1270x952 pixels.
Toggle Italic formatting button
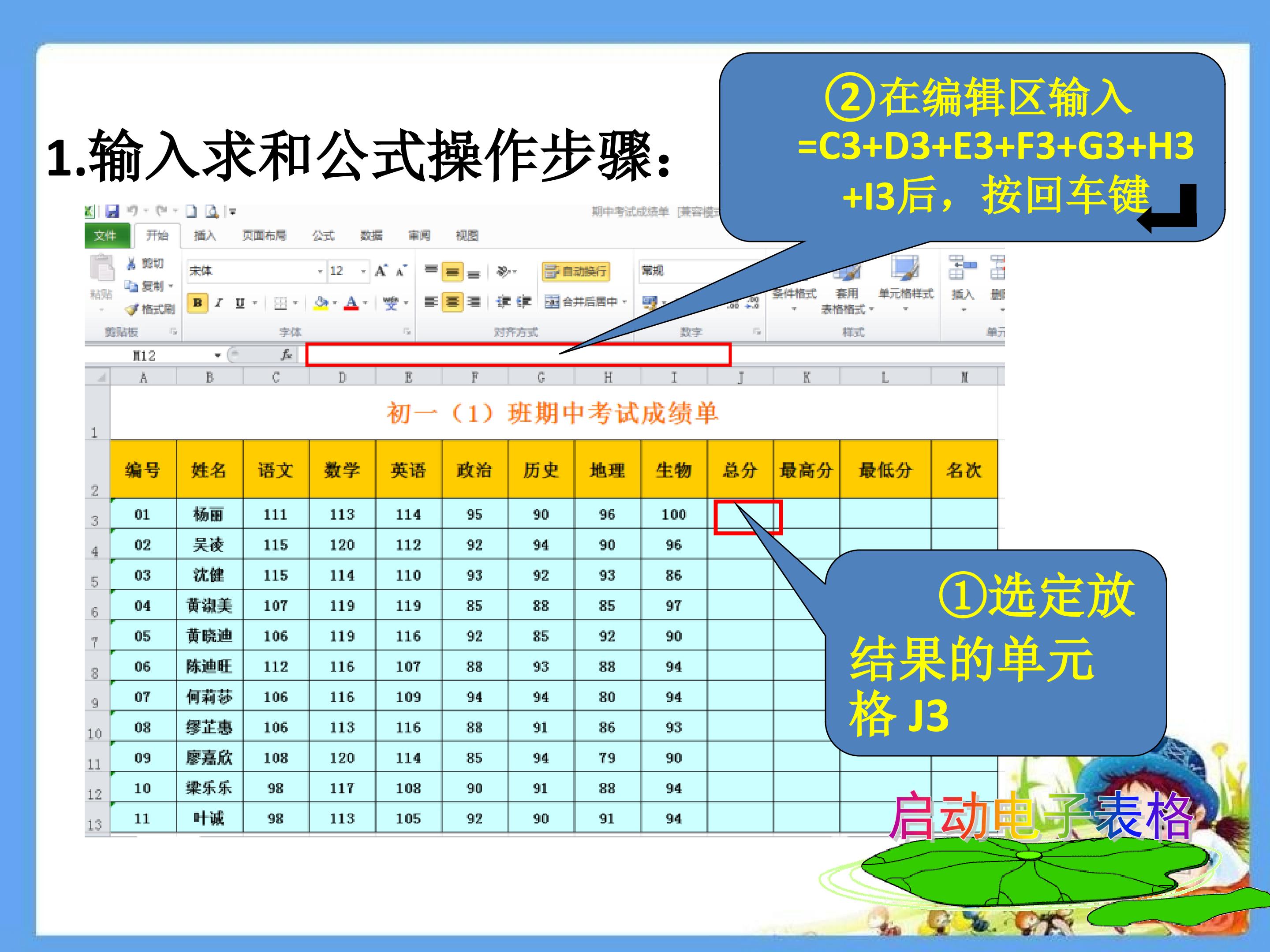coord(218,303)
